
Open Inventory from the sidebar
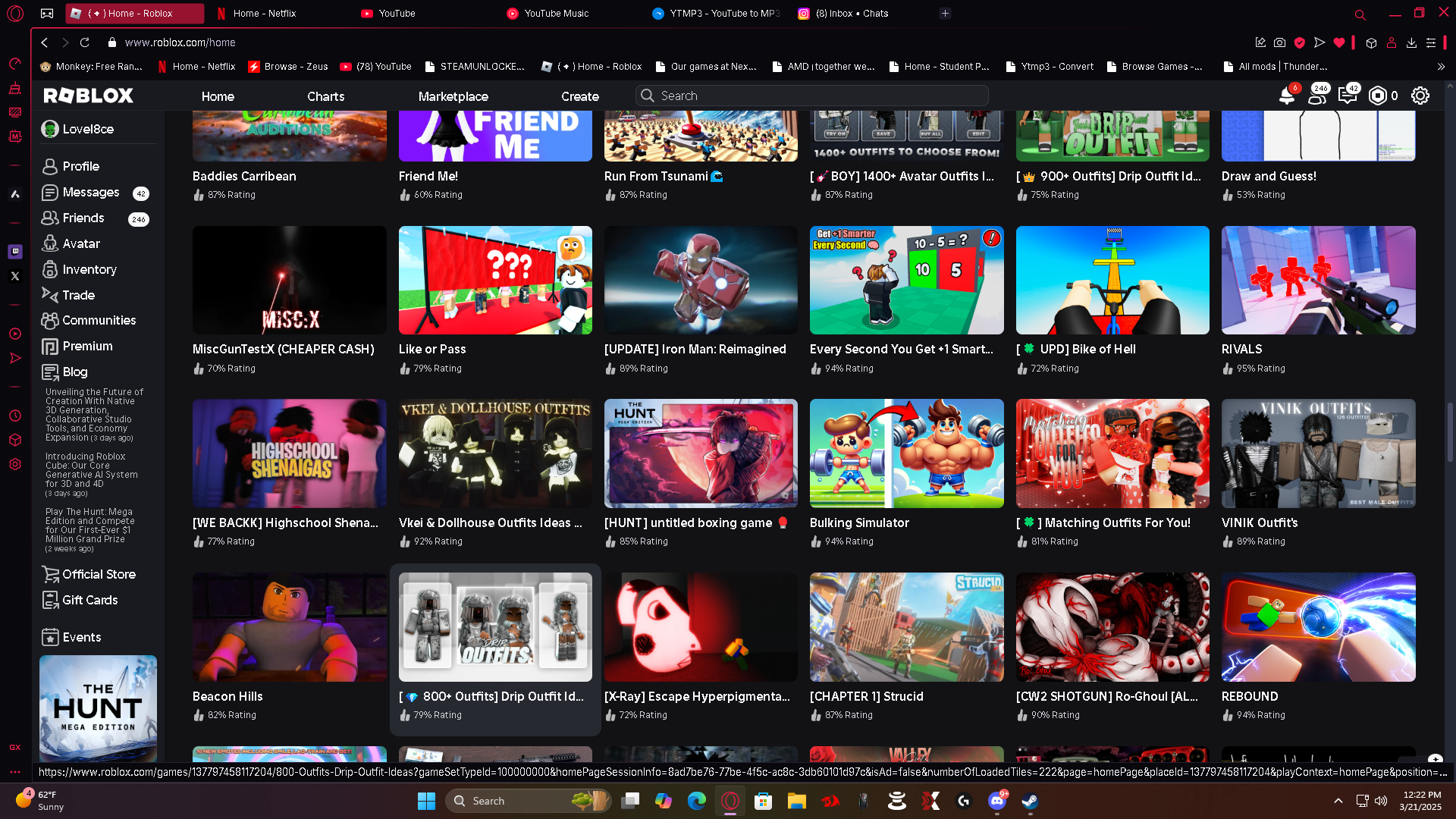[89, 269]
